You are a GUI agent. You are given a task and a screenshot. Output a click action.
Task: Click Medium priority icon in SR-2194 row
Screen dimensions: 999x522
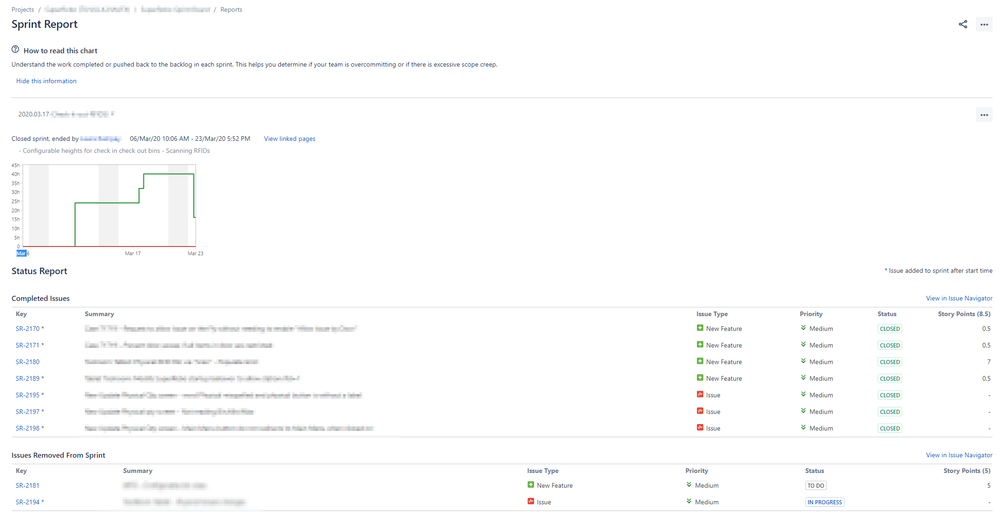(689, 502)
